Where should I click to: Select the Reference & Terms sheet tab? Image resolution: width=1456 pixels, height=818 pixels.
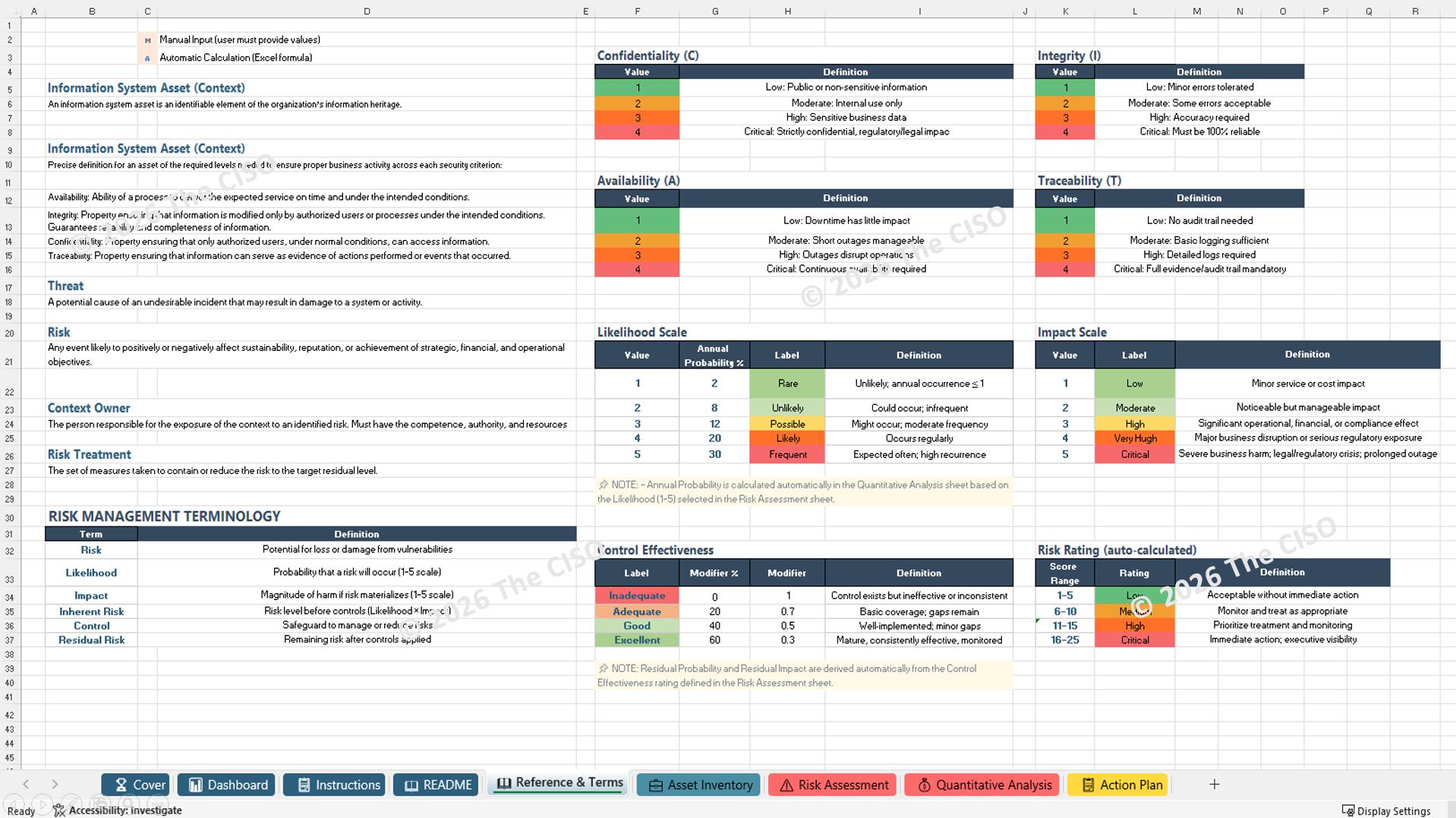click(x=559, y=783)
